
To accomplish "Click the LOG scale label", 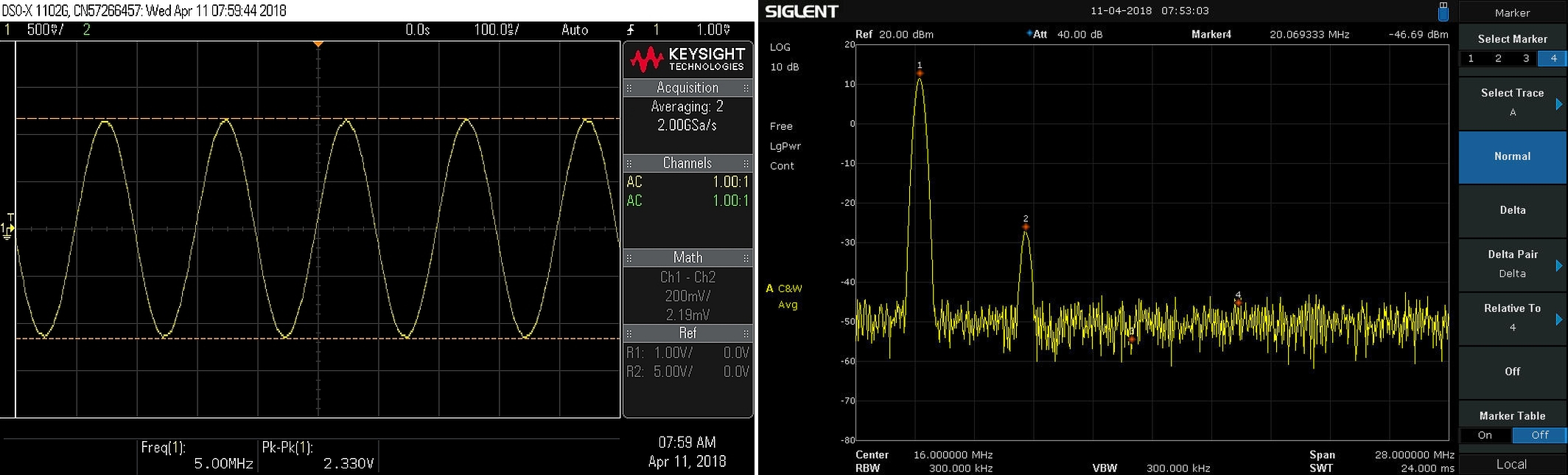I will point(780,47).
